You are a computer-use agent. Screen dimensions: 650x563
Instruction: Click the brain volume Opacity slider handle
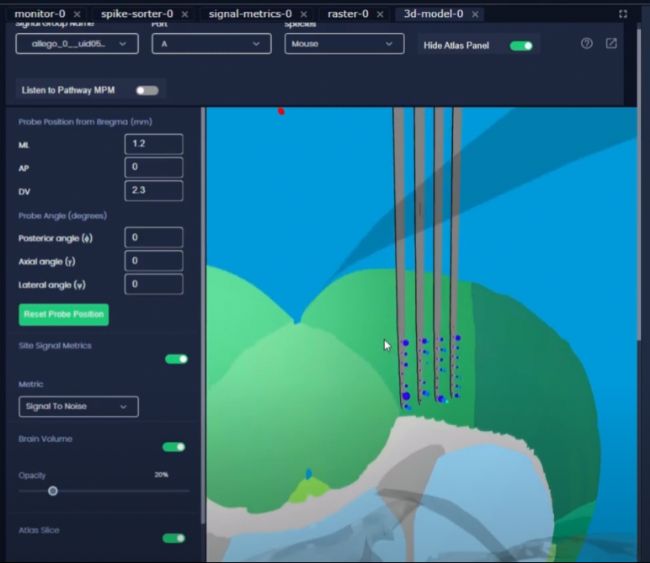[53, 491]
